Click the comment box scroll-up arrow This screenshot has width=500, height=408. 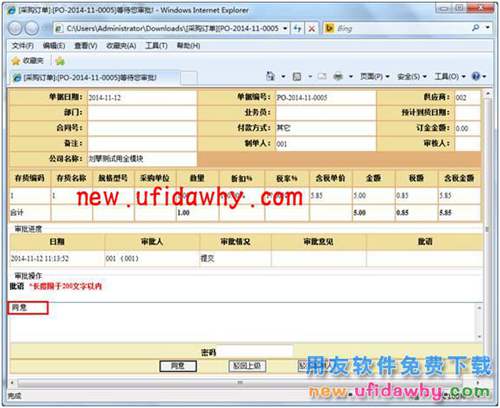(479, 307)
